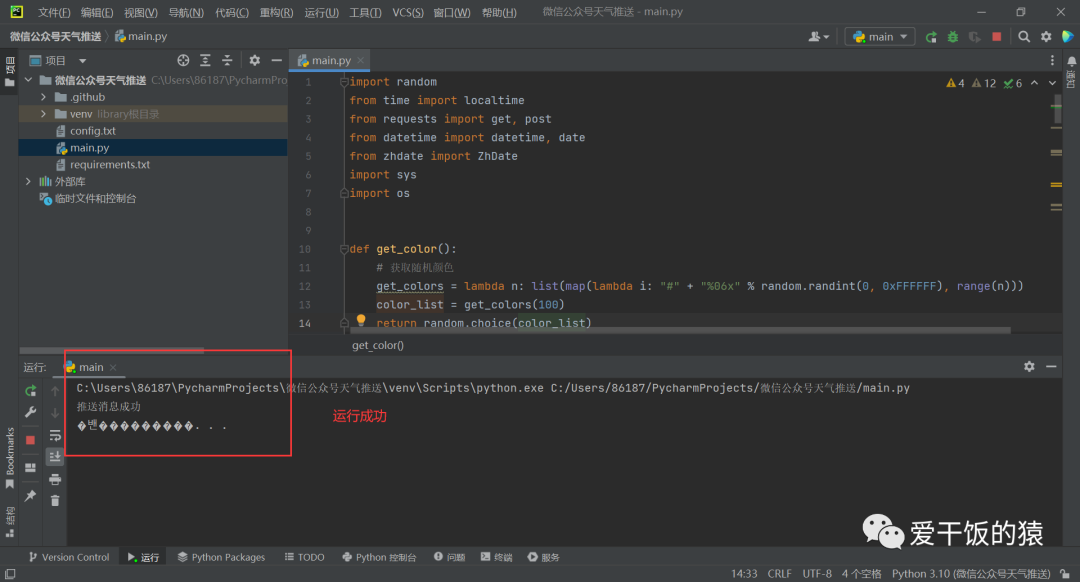This screenshot has height=582, width=1080.
Task: Expand 外部库 external libraries node
Action: coord(28,181)
